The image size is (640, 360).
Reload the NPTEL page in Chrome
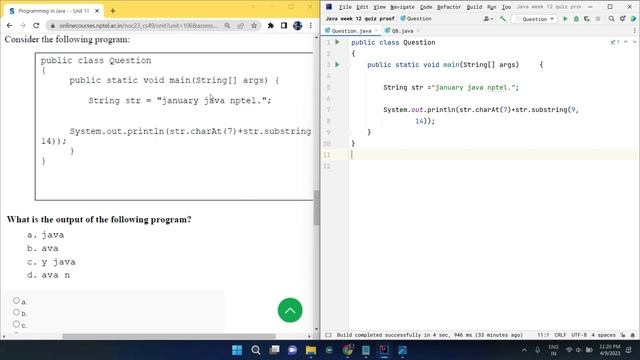[36, 25]
